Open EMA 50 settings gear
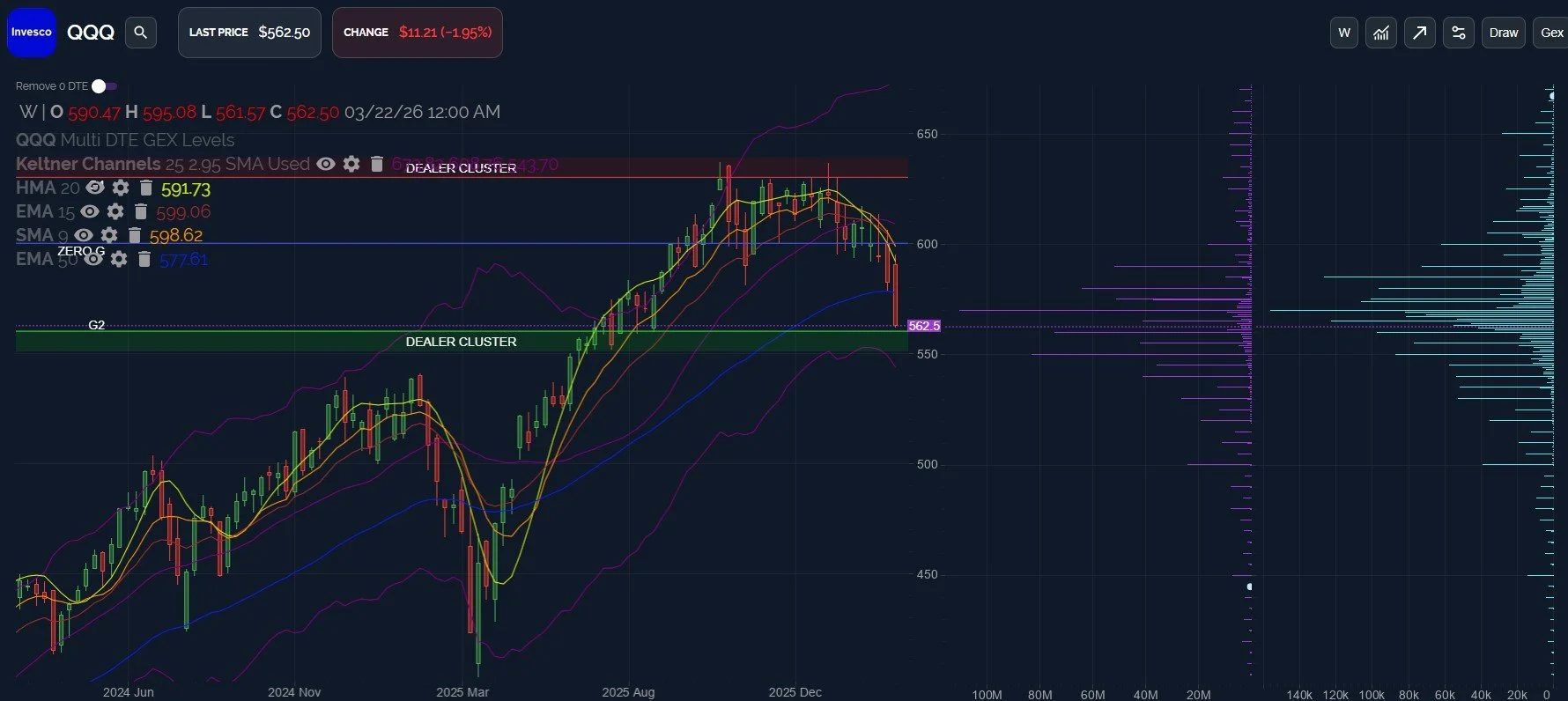Screen dimensions: 1568x701 [x=119, y=259]
